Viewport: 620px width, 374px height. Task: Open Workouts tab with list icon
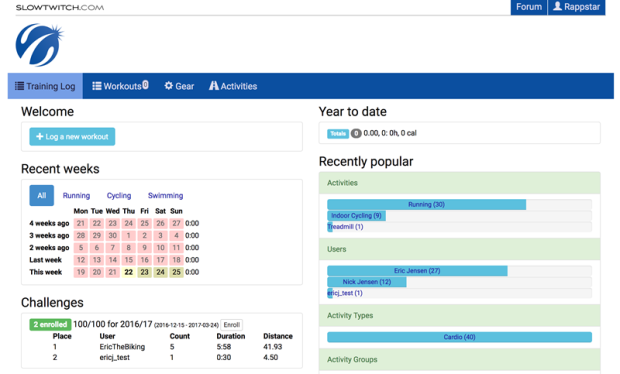(x=120, y=86)
